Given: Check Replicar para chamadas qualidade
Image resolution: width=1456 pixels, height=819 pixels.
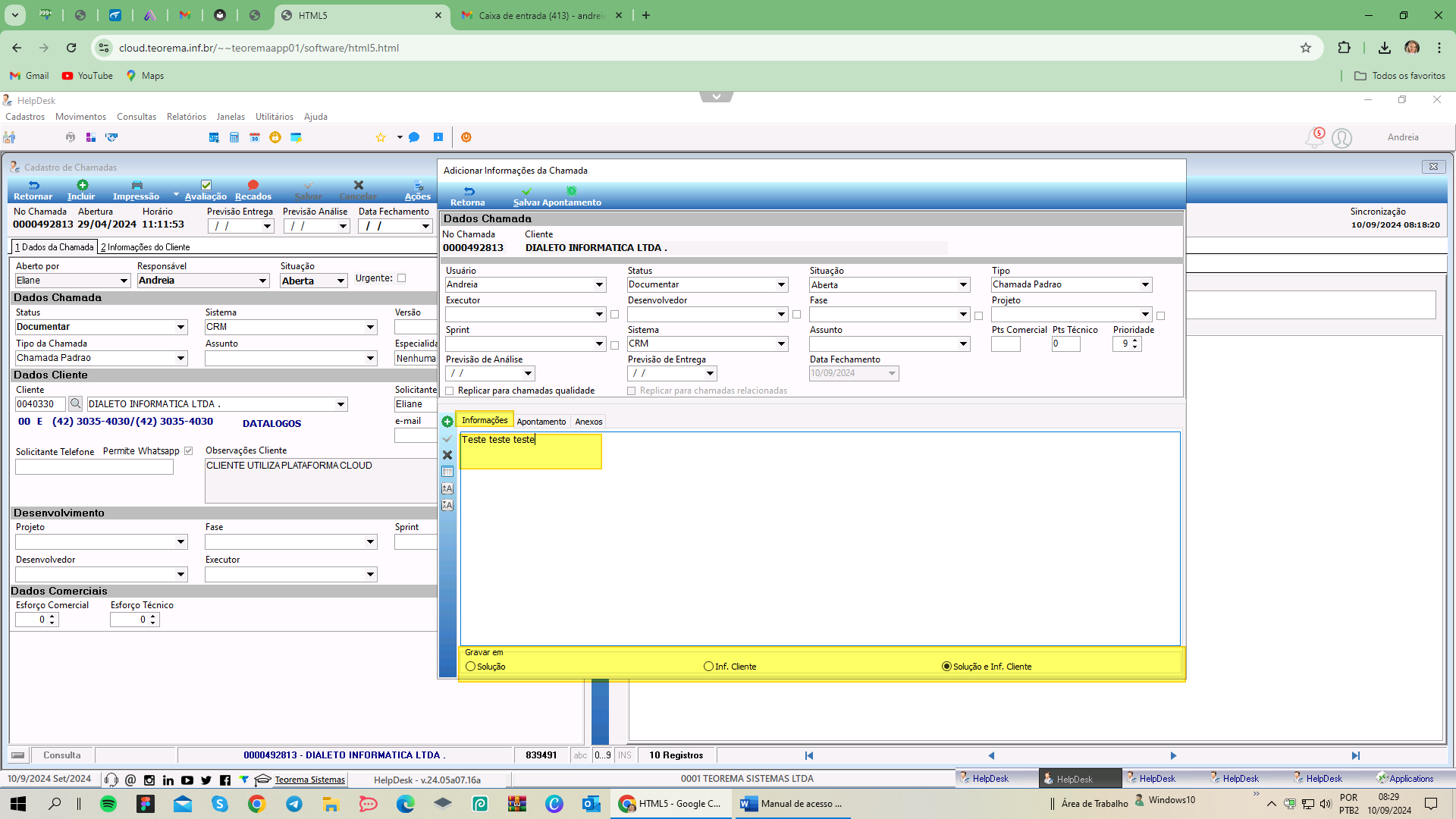Looking at the screenshot, I should [450, 391].
